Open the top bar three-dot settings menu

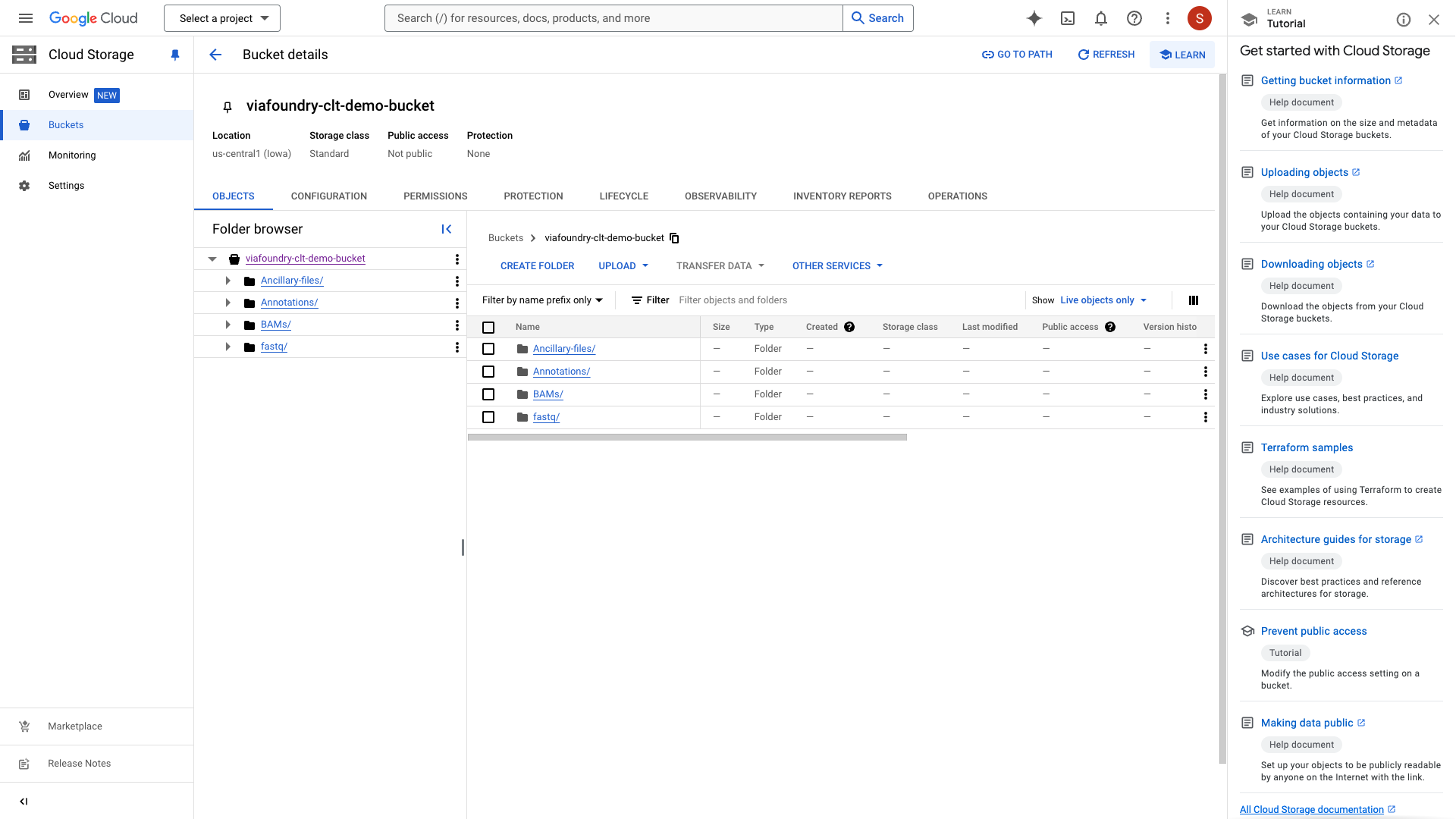point(1167,18)
